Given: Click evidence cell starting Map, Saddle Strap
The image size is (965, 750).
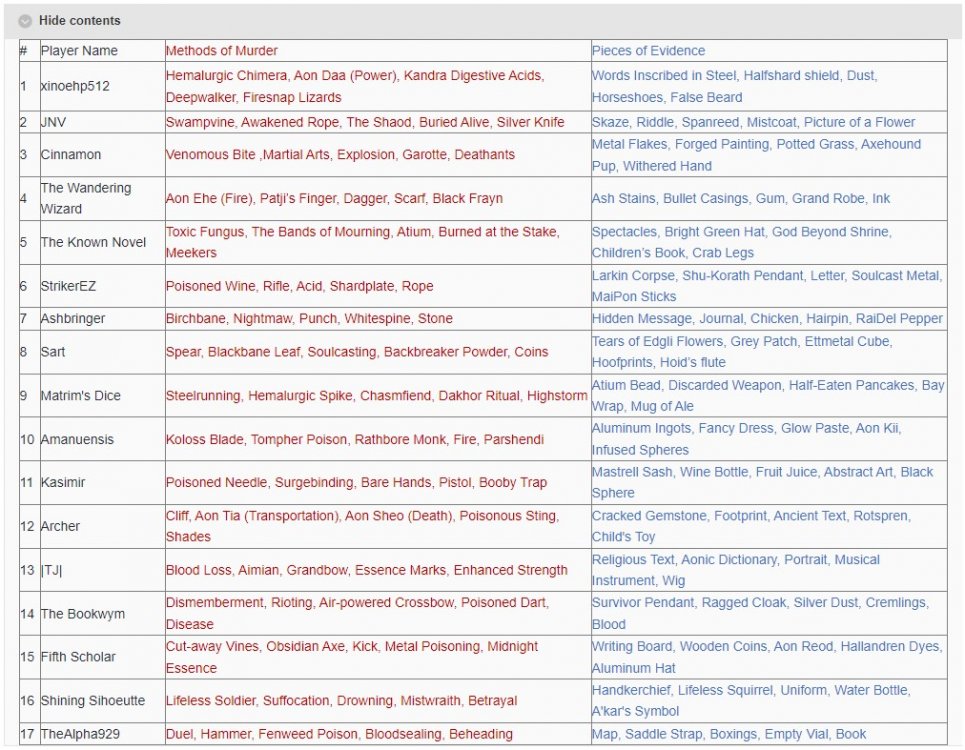Looking at the screenshot, I should coord(769,734).
